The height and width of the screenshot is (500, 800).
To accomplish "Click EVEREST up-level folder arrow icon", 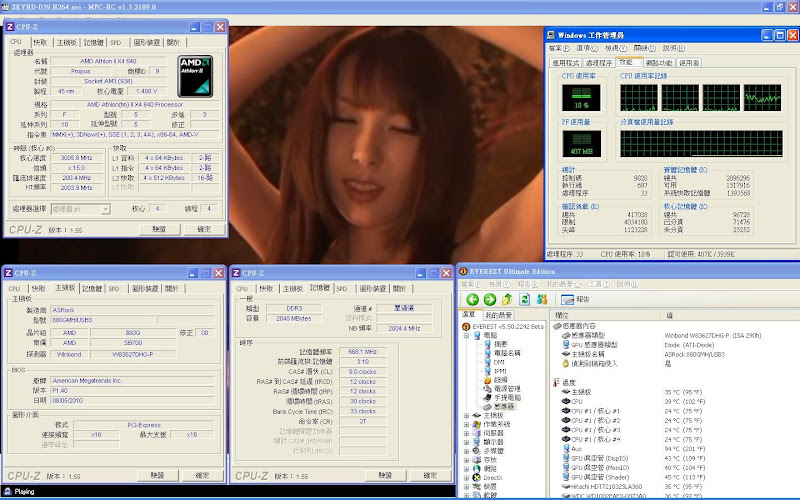I will click(507, 299).
